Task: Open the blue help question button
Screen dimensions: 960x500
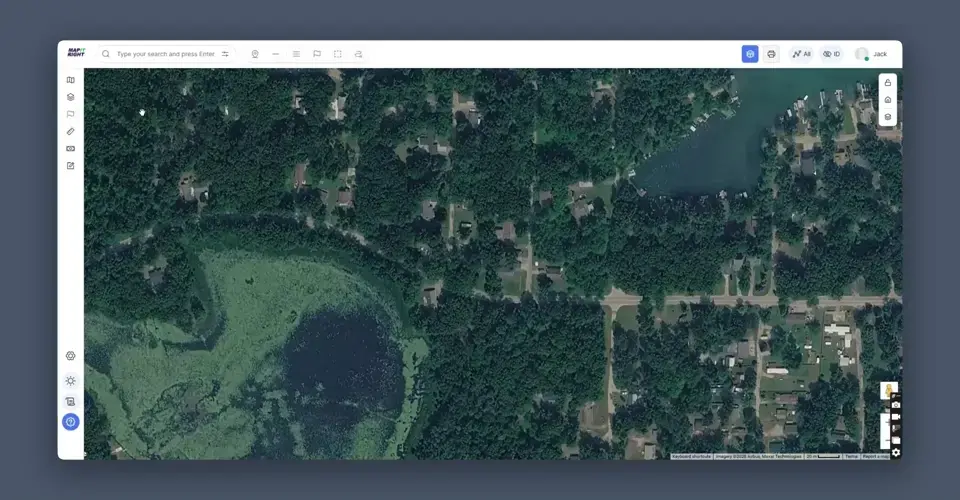Action: click(70, 422)
